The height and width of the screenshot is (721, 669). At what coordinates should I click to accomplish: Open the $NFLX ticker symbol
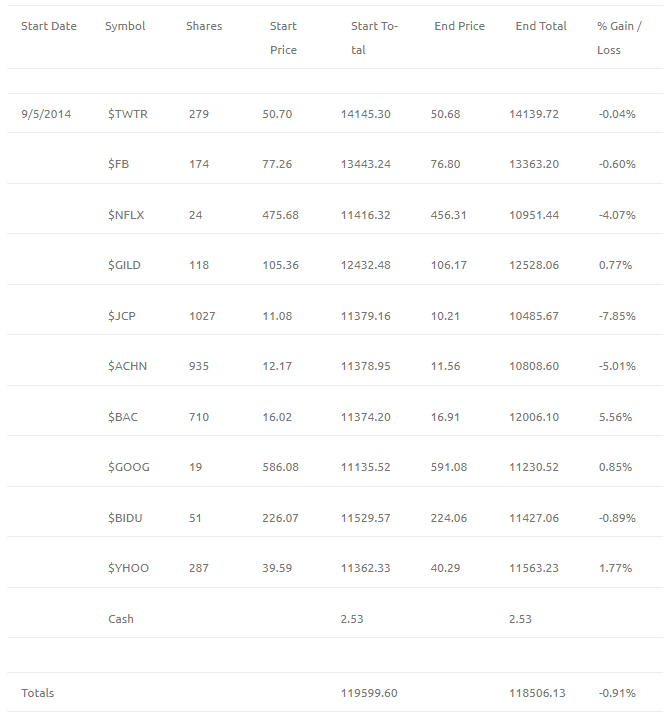[126, 215]
